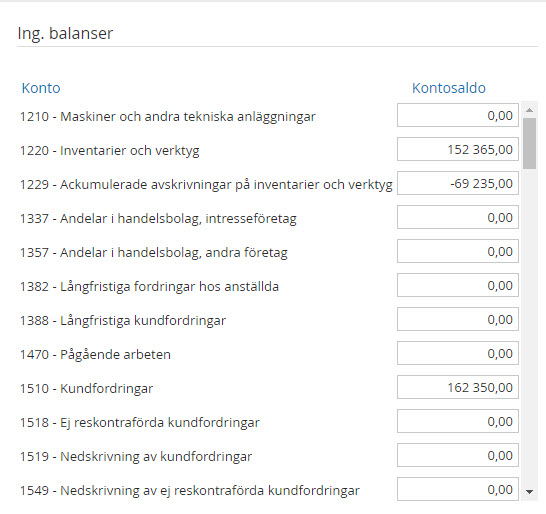Click balance field for Långfristiga fordringar hos anställda
The height and width of the screenshot is (514, 546).
[x=458, y=285]
